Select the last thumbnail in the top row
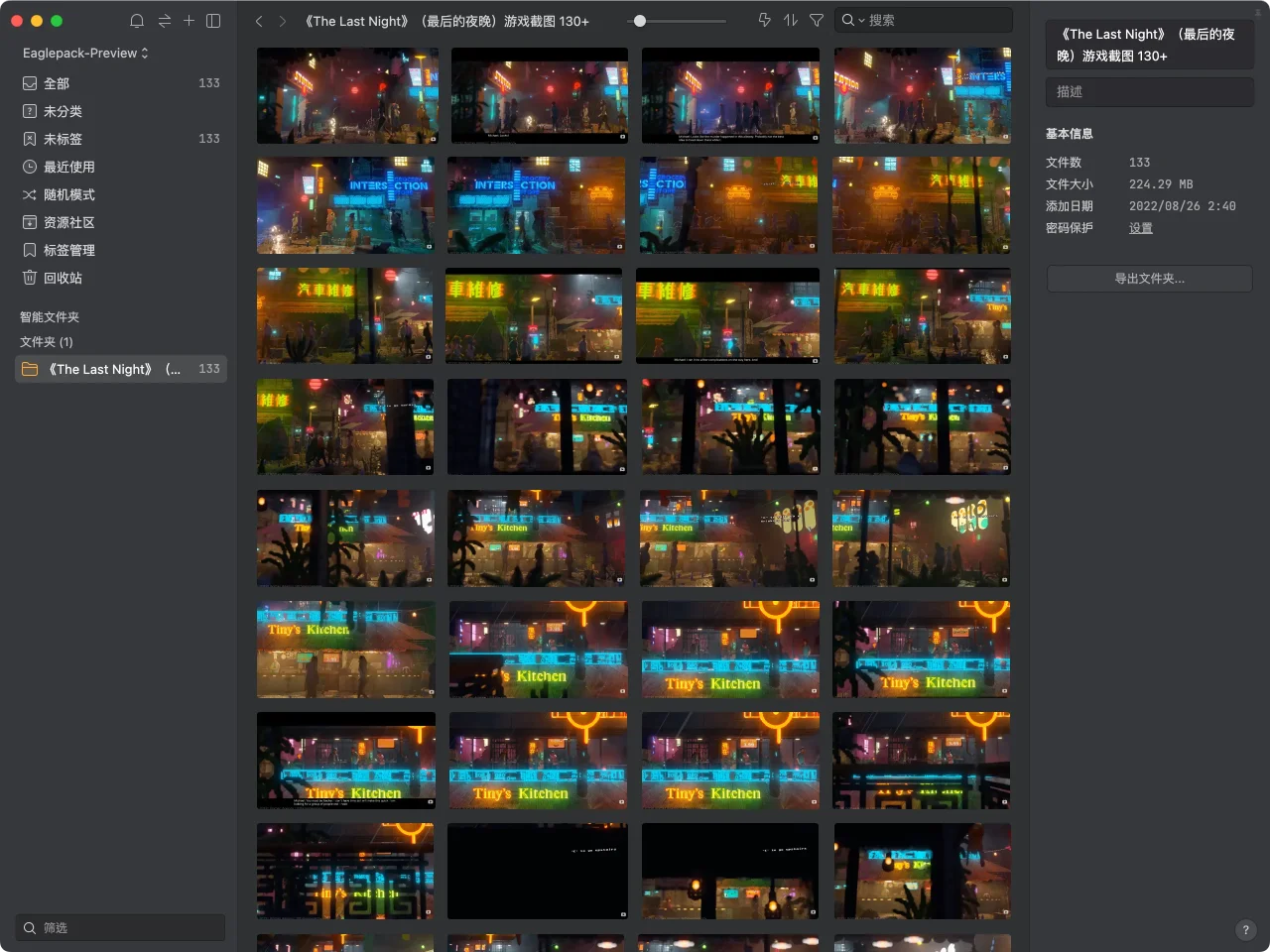 (x=923, y=96)
